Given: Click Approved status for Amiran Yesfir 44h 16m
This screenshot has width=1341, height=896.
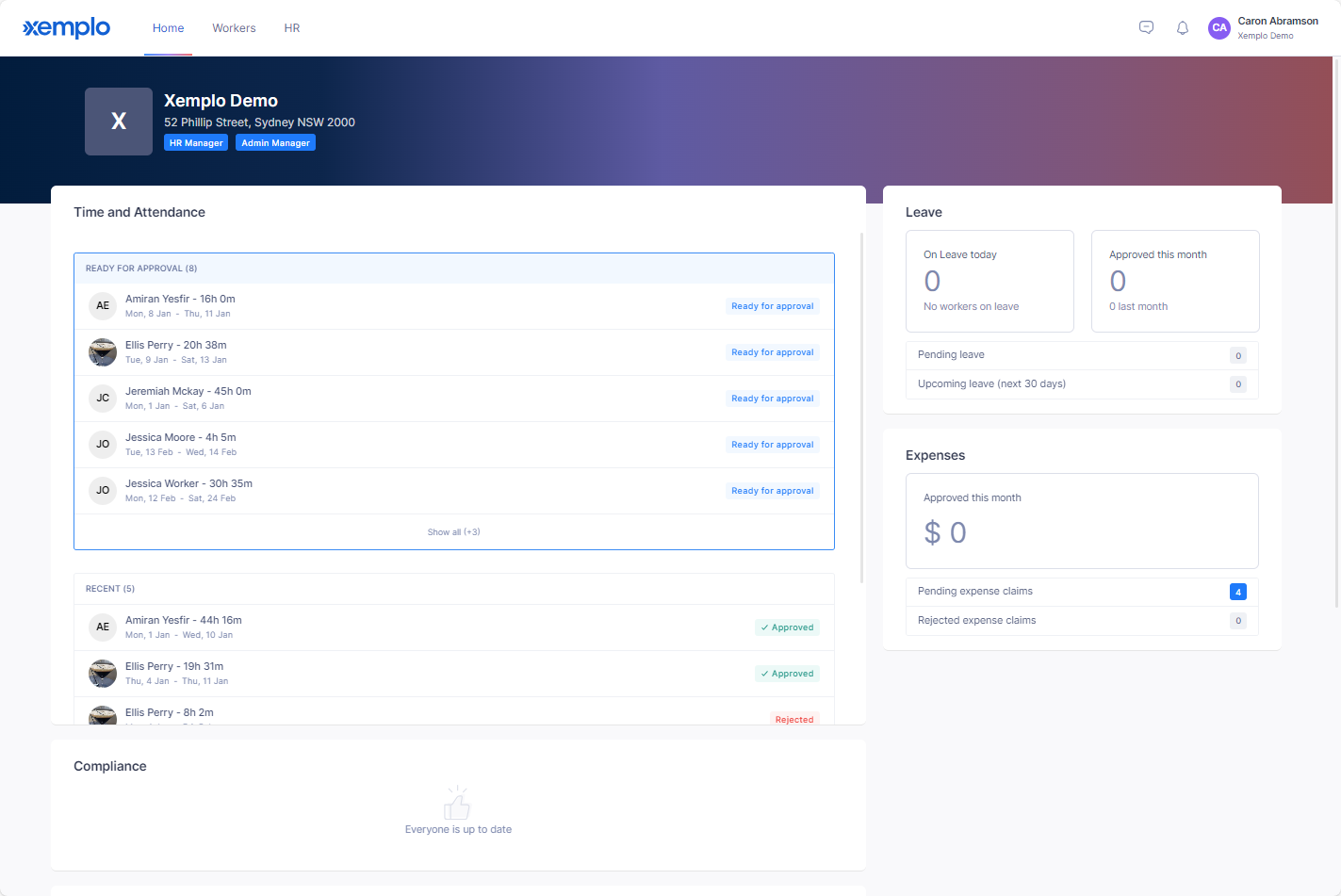Looking at the screenshot, I should click(x=787, y=627).
